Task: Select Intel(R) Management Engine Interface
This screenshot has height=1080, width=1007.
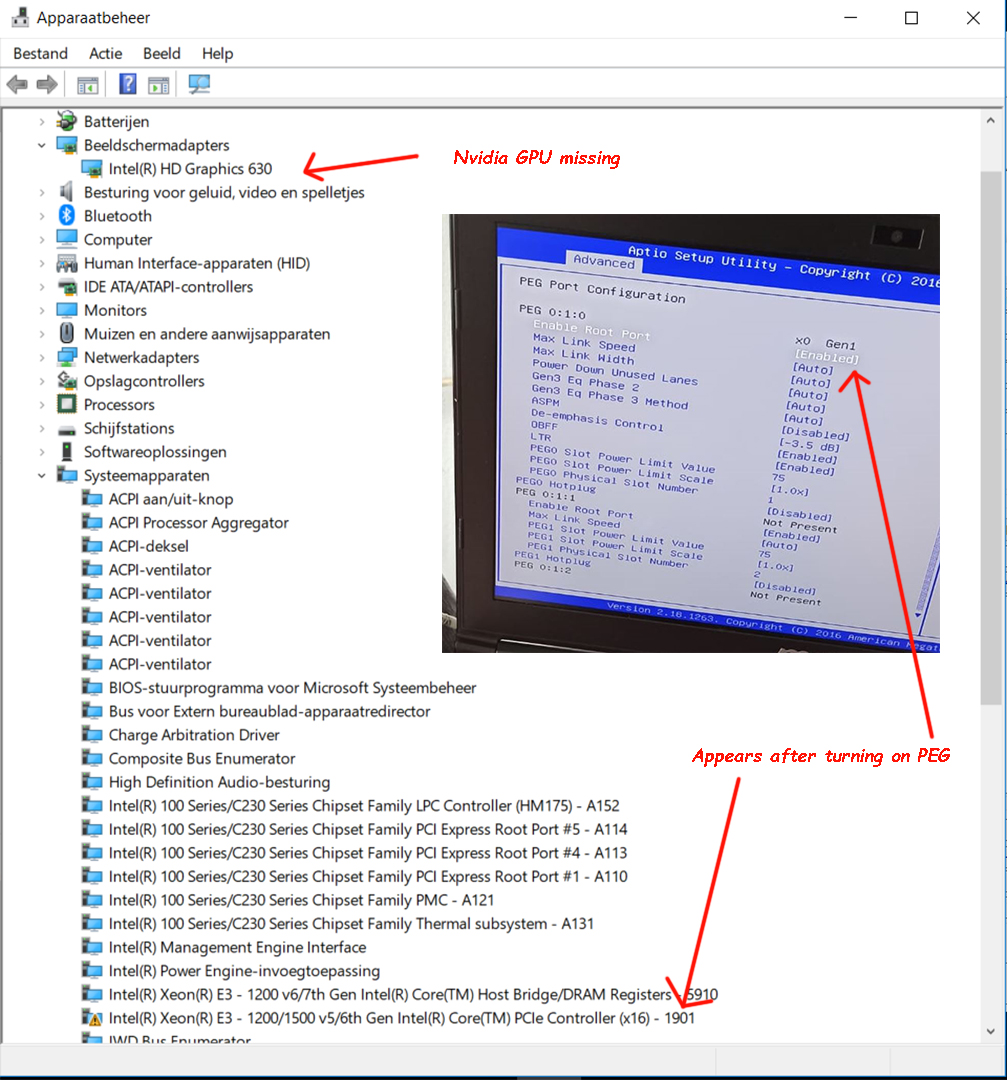Action: (237, 947)
